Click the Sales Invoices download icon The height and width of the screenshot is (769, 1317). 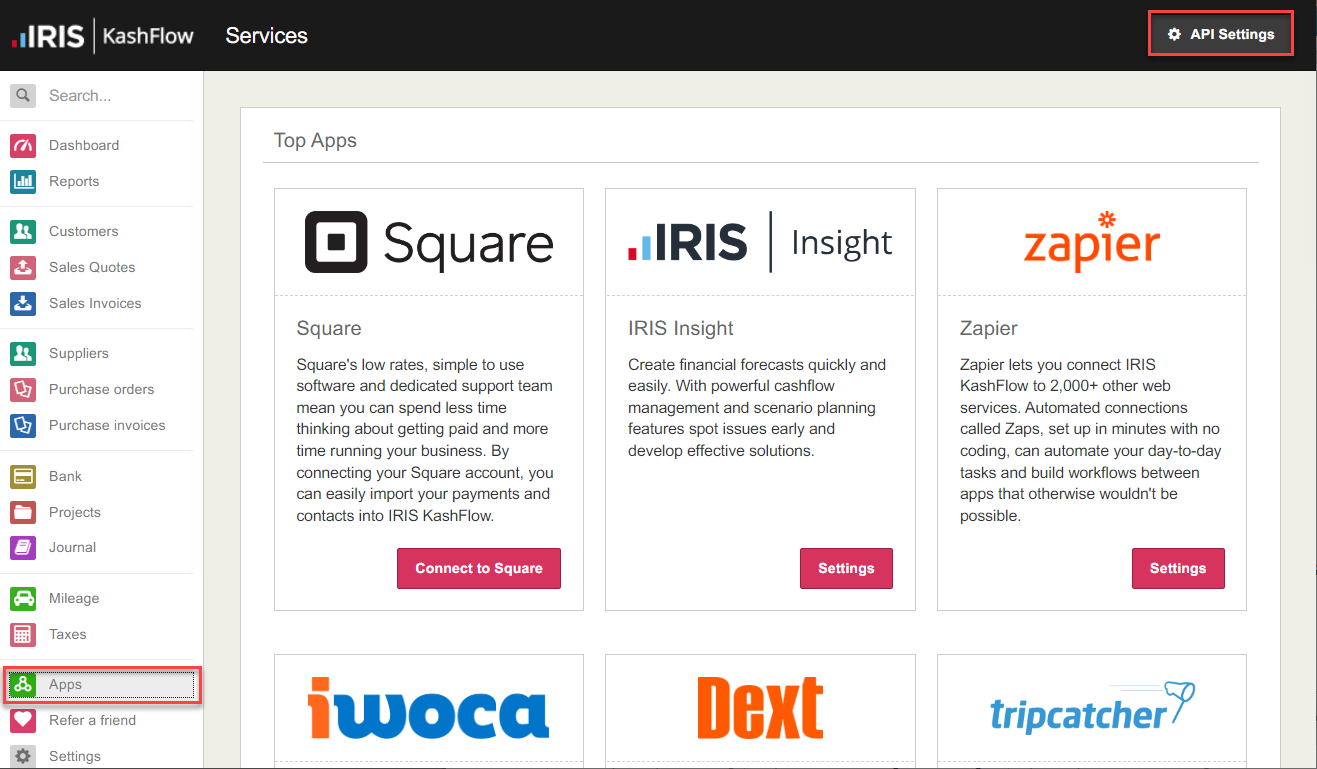pyautogui.click(x=23, y=303)
